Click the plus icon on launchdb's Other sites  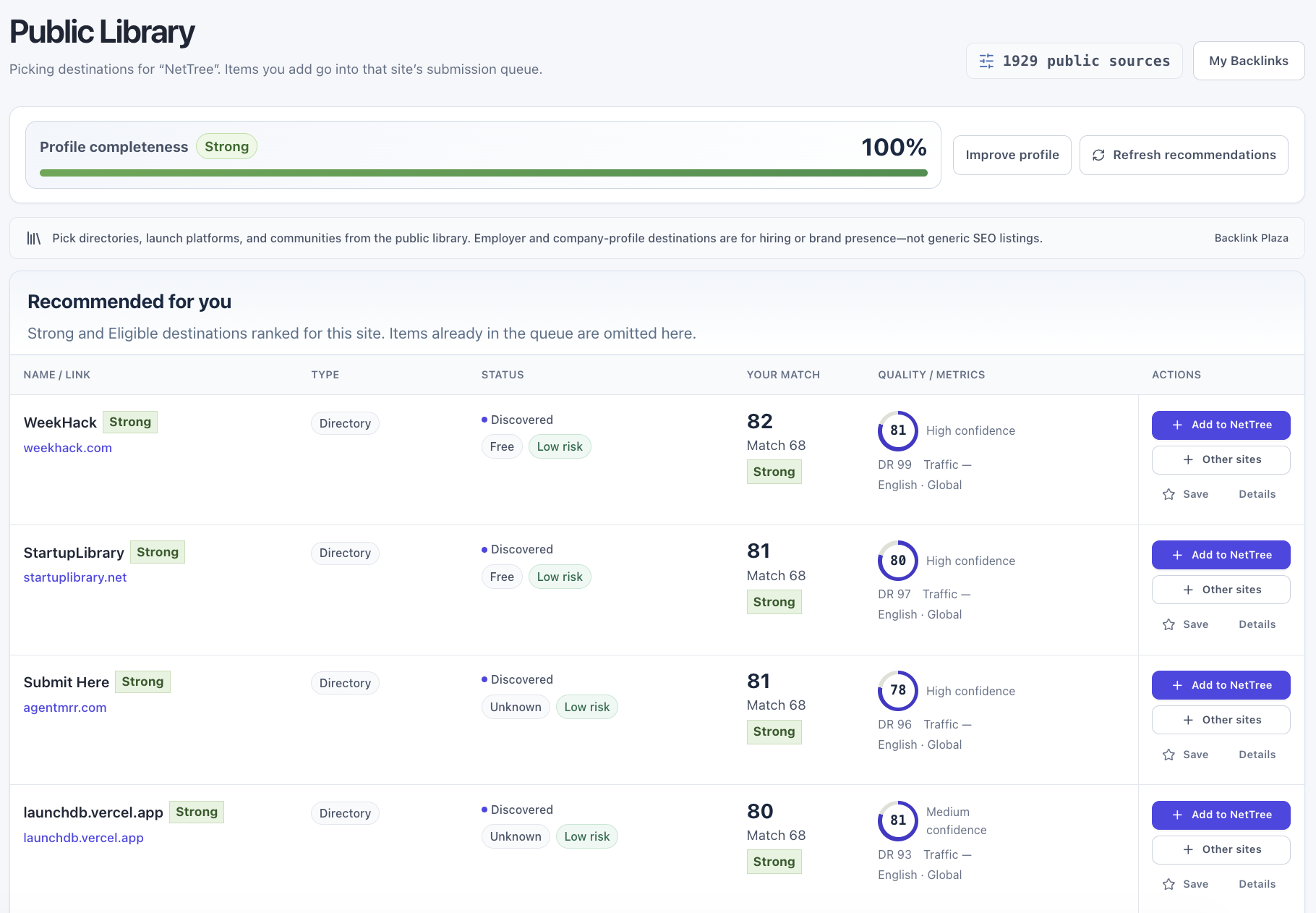[1188, 849]
